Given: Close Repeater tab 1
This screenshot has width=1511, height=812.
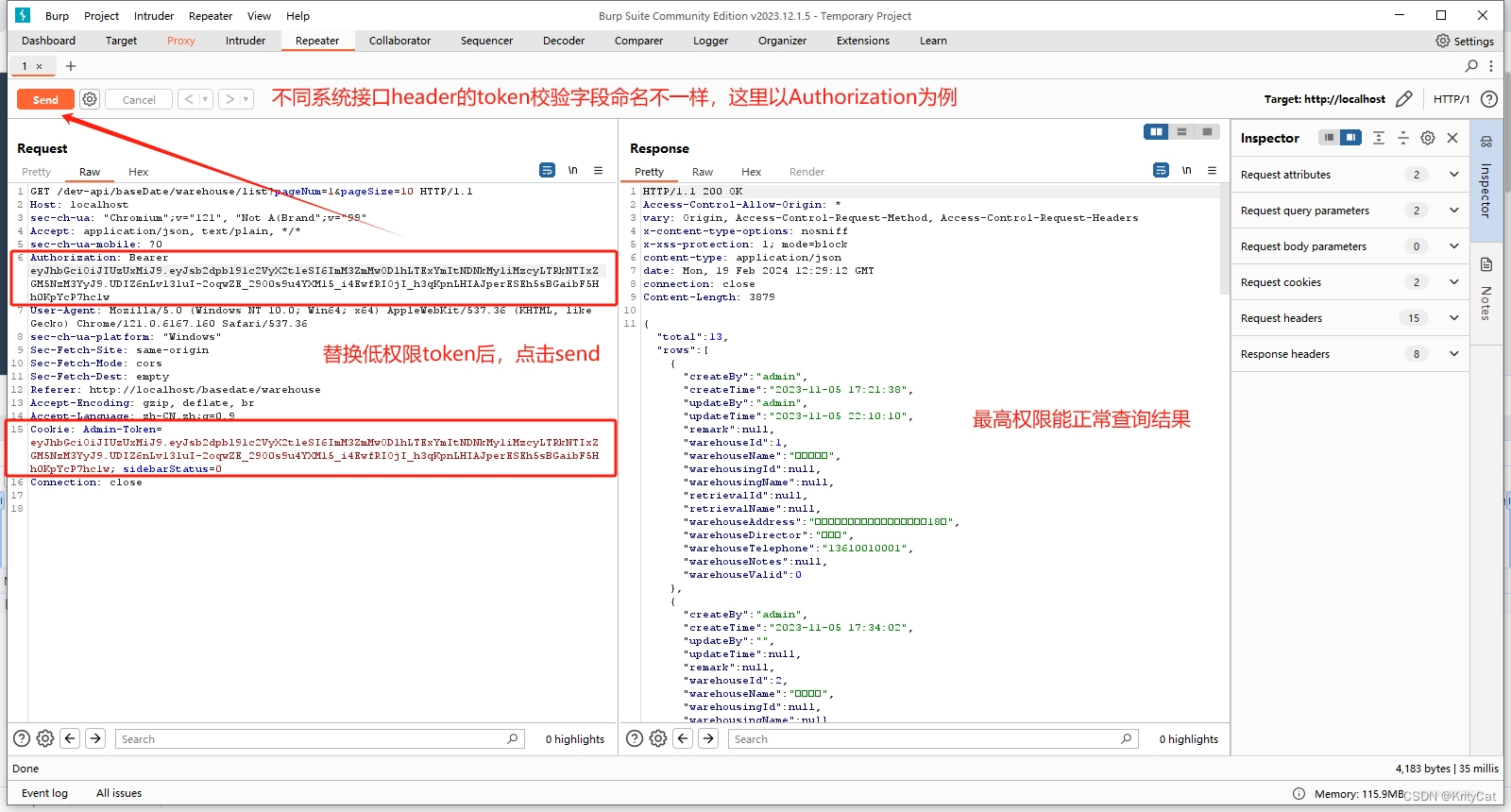Looking at the screenshot, I should click(39, 66).
